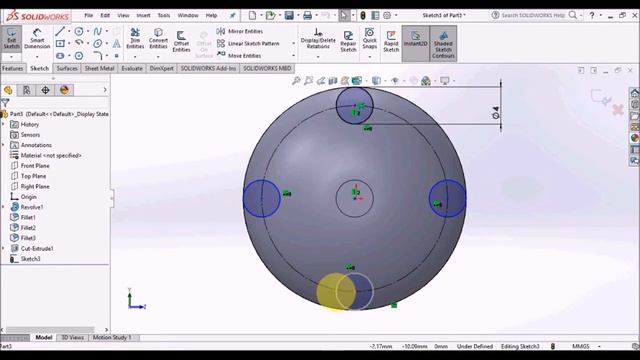The image size is (640, 360).
Task: Expand the feature manager tabs chevron
Action: (x=105, y=90)
